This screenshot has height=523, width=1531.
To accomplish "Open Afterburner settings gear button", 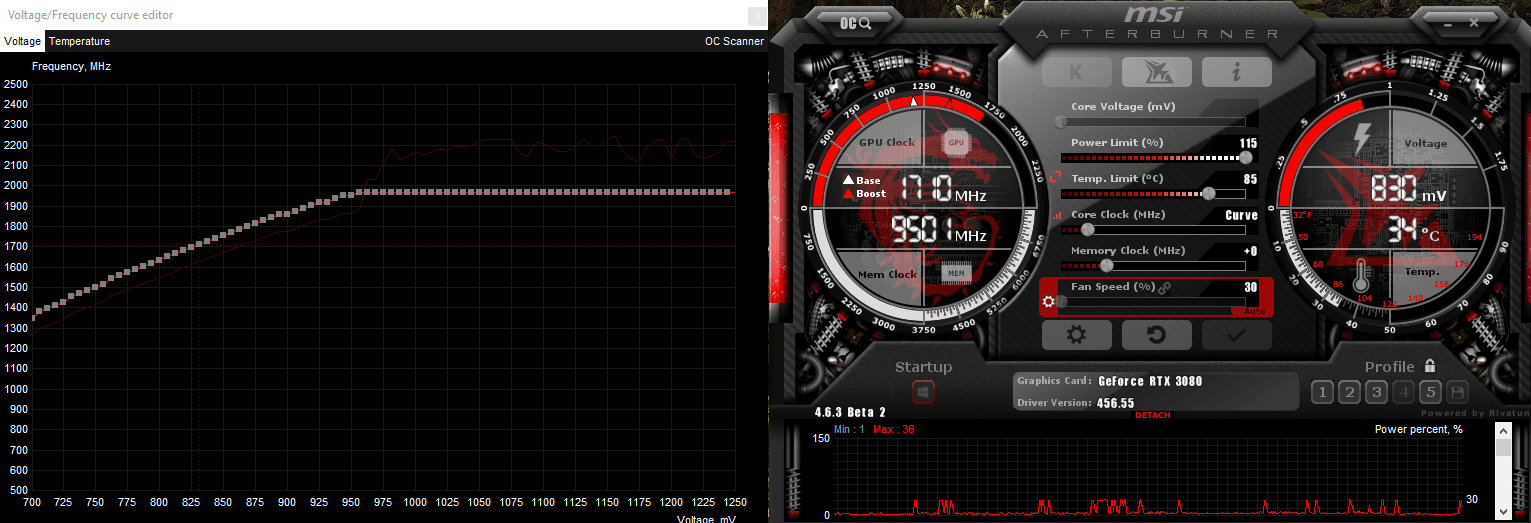I will [x=1076, y=335].
